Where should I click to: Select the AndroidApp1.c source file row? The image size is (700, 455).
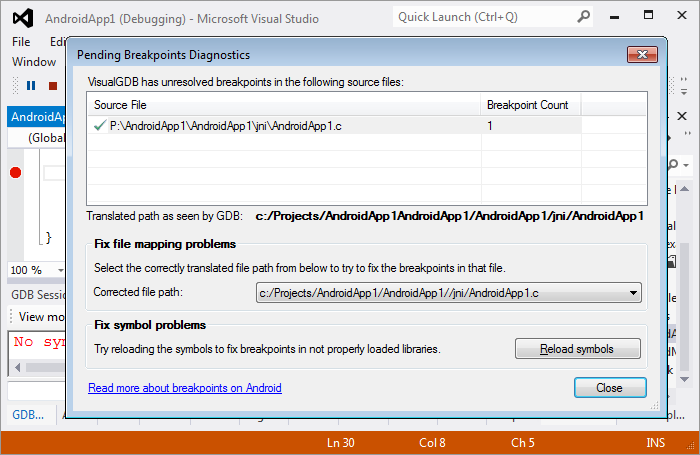point(335,126)
